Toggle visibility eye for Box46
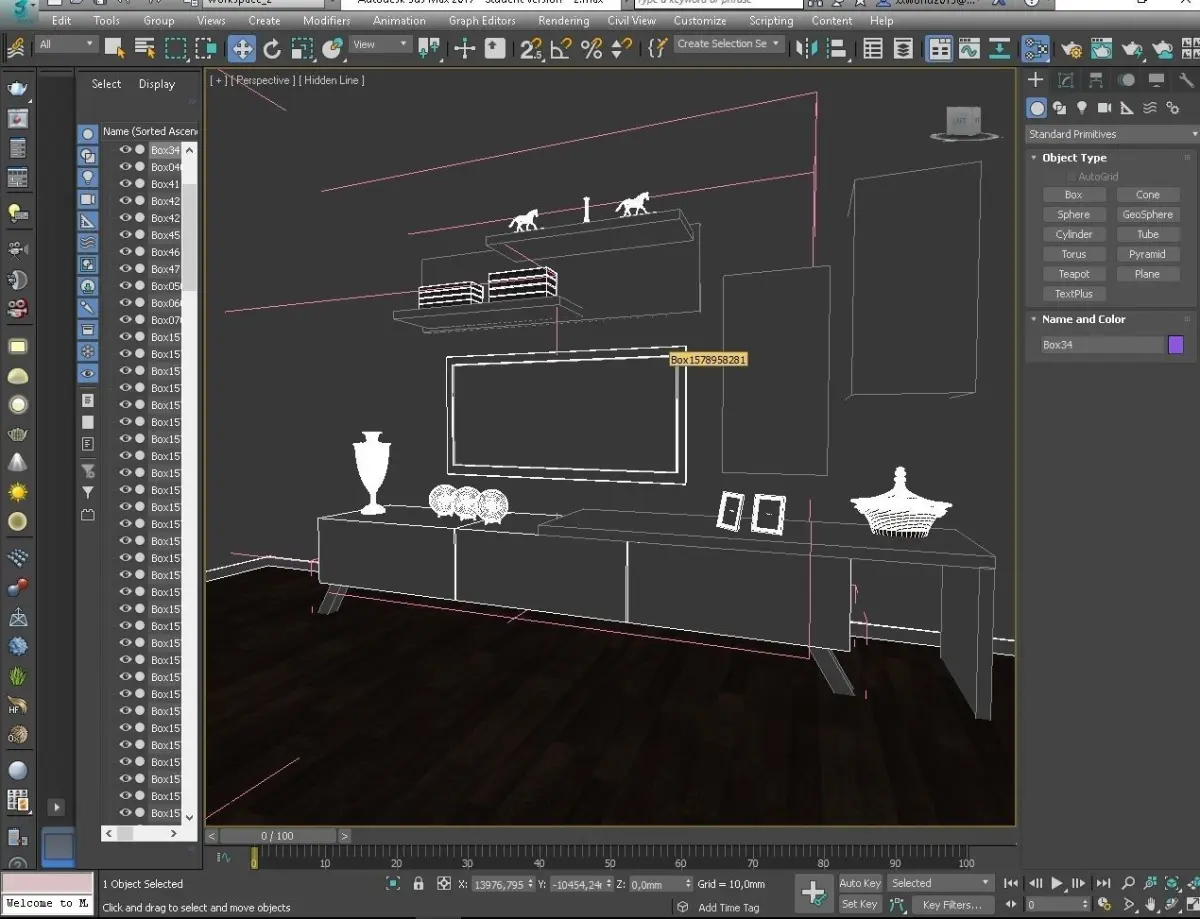Screen dimensions: 1200x919 coord(126,252)
